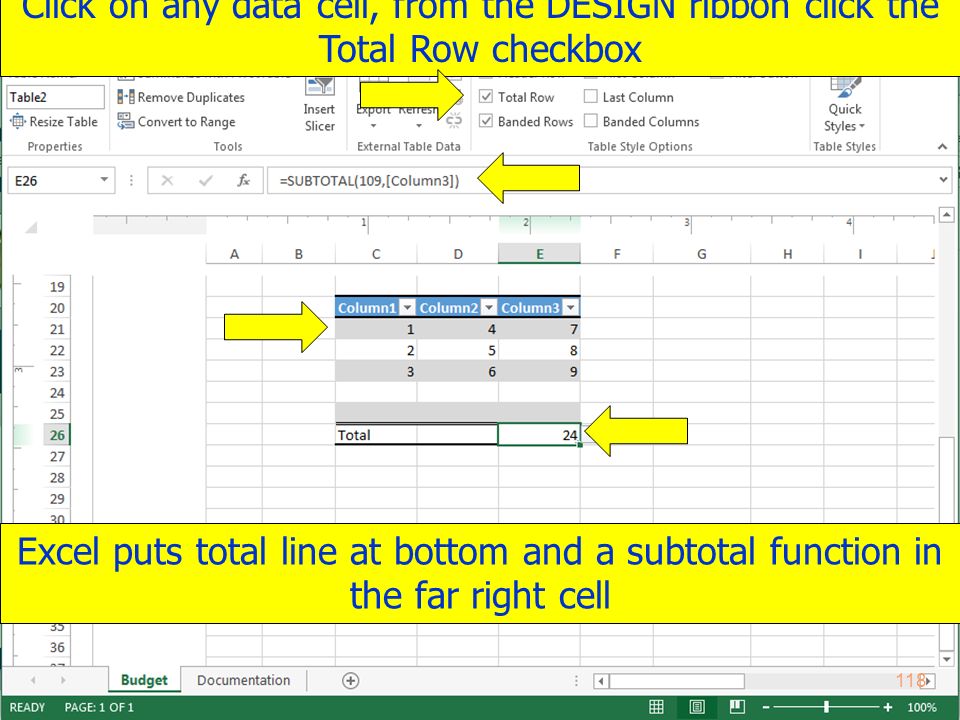This screenshot has height=720, width=960.
Task: Adjust the zoom slider handle
Action: coord(826,708)
